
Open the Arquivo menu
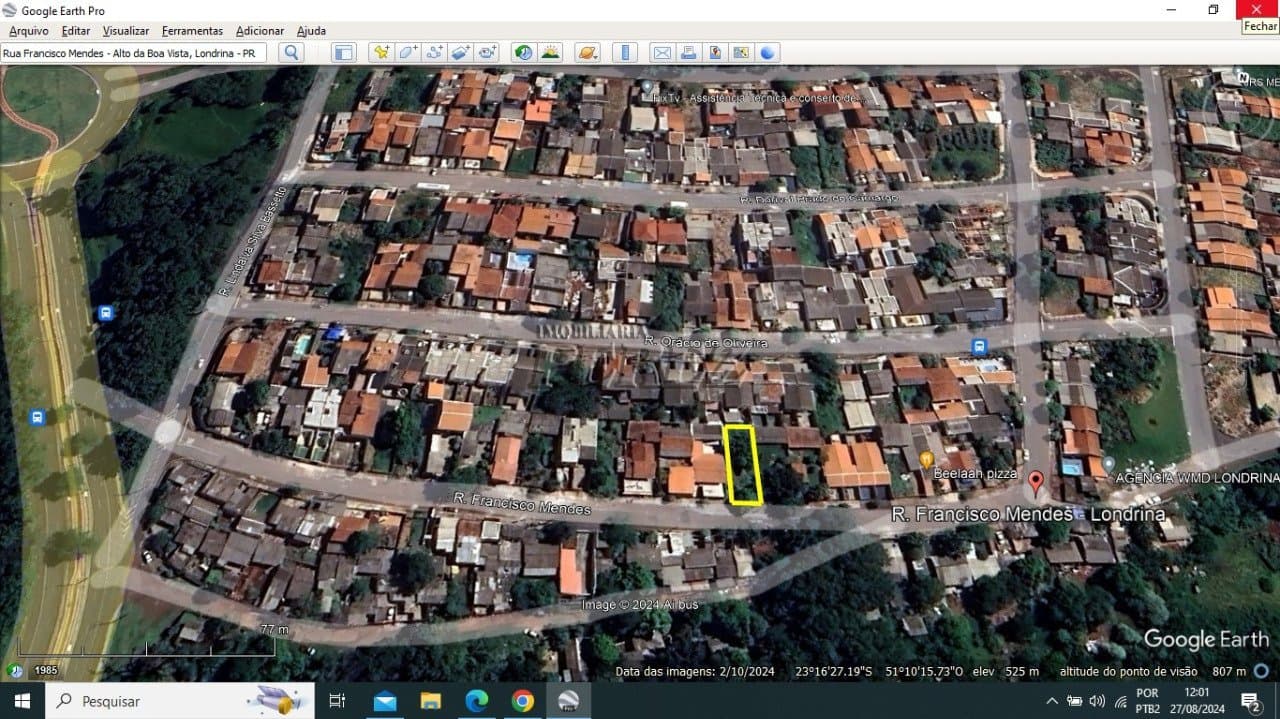(x=29, y=31)
